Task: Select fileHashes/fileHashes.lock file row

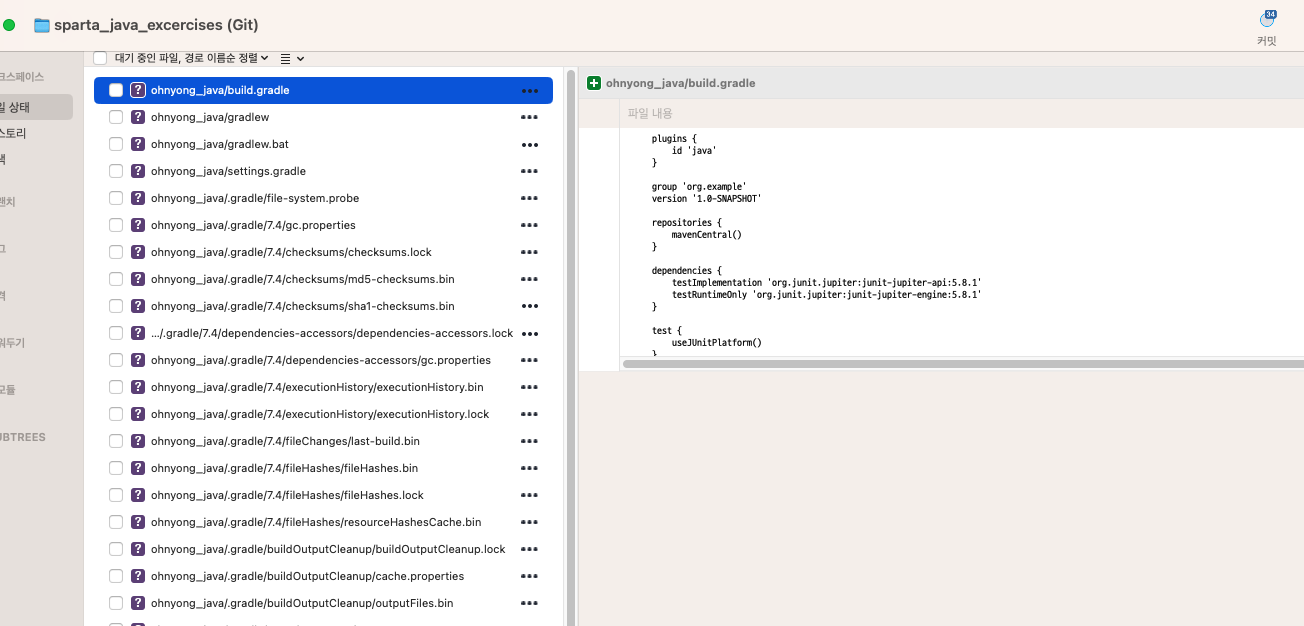Action: (323, 495)
